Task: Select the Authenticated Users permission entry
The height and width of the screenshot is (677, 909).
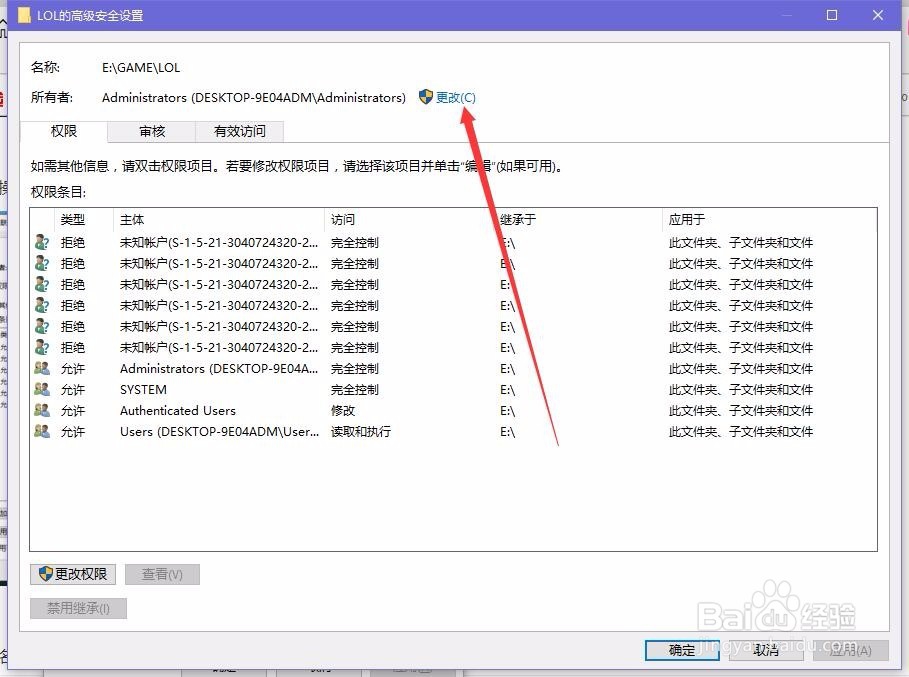Action: pos(453,410)
